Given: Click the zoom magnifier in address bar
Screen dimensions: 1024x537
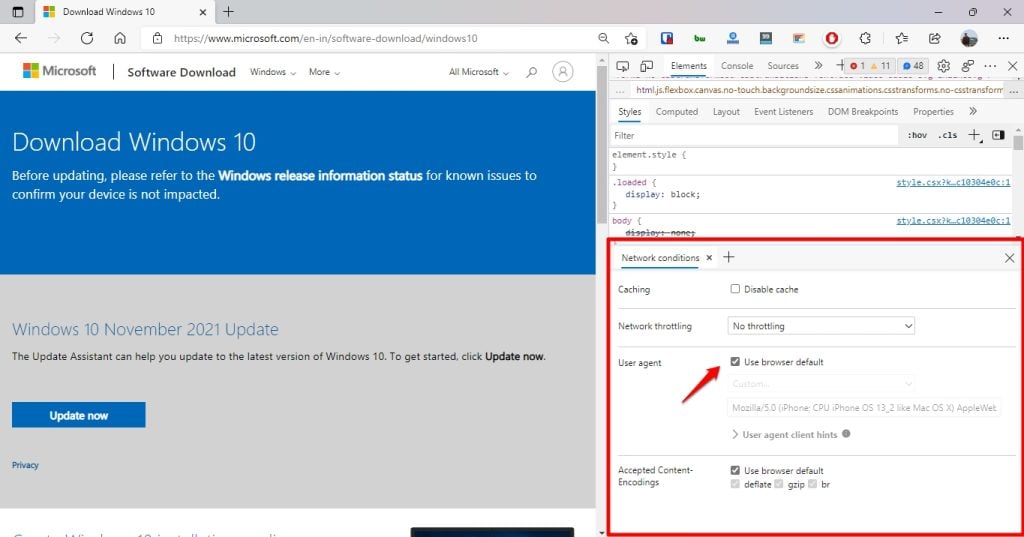Looking at the screenshot, I should [x=603, y=39].
